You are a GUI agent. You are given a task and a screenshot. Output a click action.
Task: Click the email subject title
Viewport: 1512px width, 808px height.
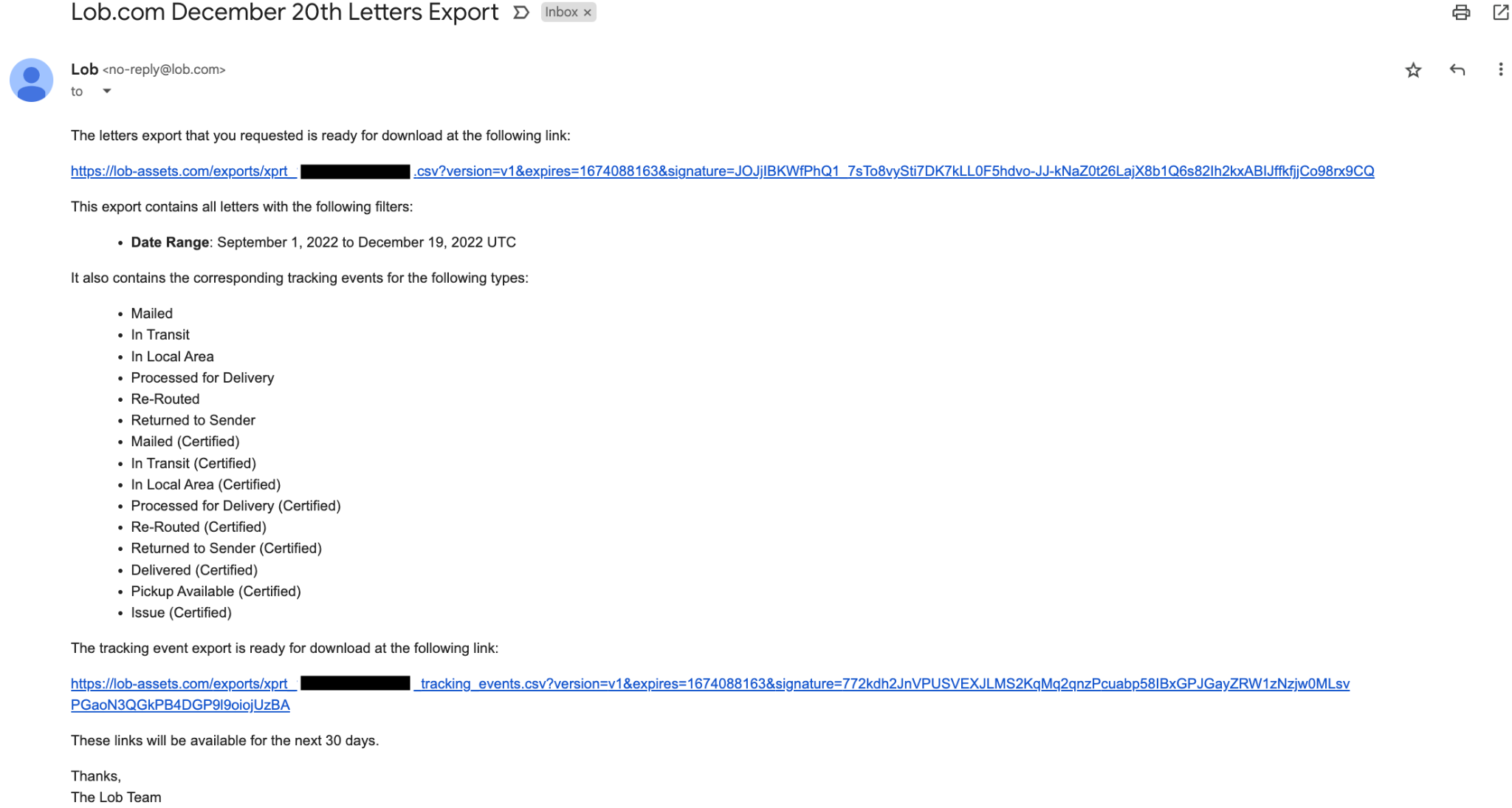(x=284, y=13)
